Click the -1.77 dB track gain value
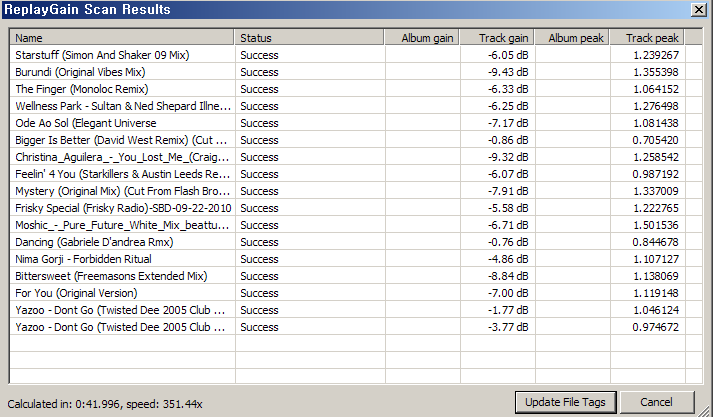This screenshot has height=417, width=713. (x=508, y=310)
